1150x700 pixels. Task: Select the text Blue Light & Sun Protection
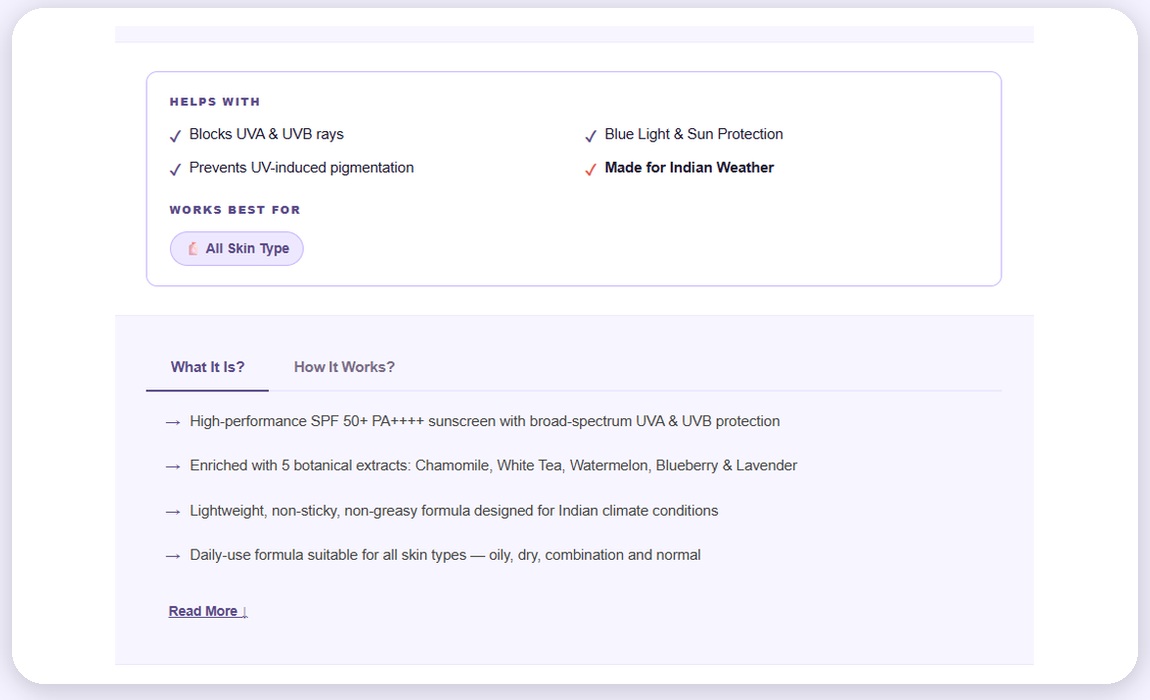pos(694,134)
